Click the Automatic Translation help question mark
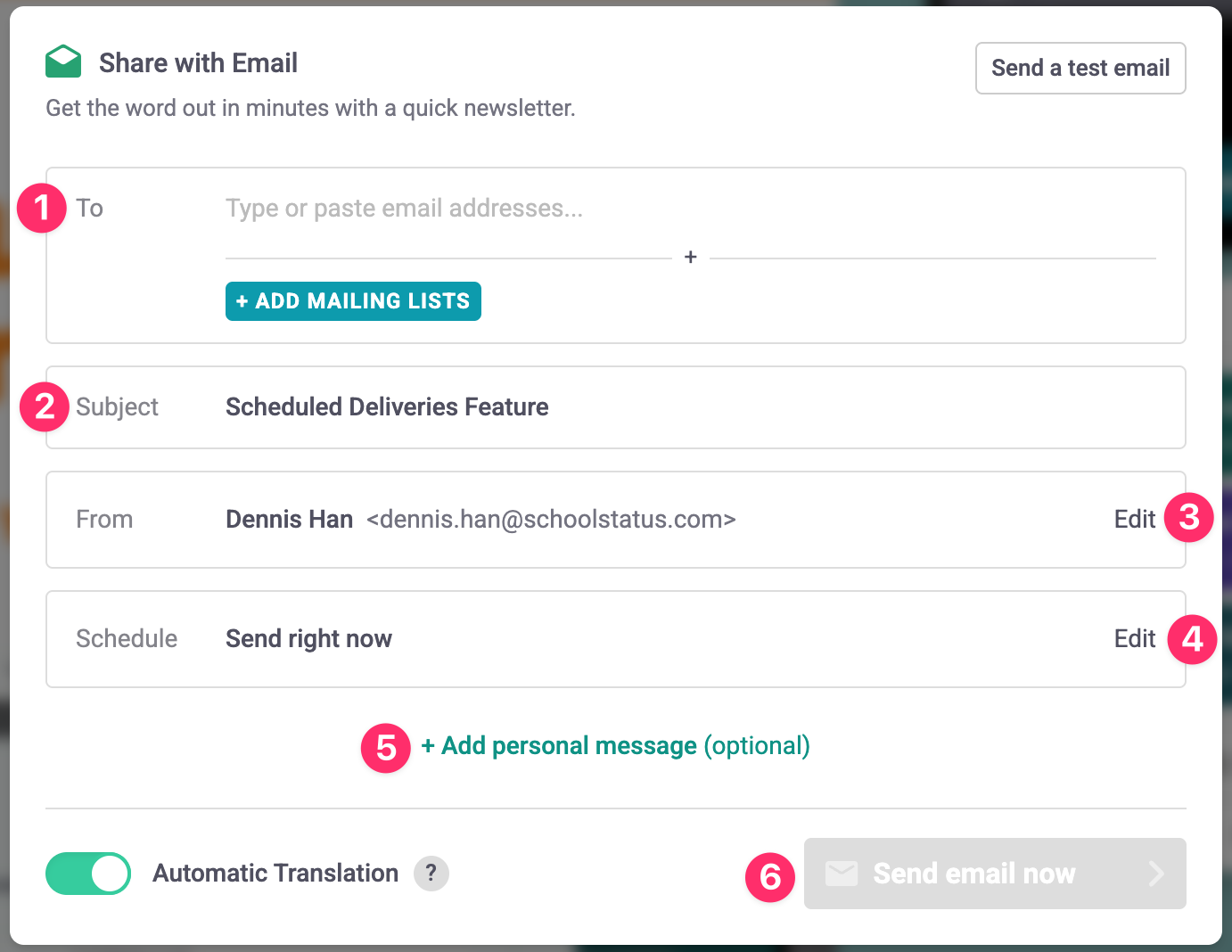The width and height of the screenshot is (1232, 952). [x=431, y=873]
